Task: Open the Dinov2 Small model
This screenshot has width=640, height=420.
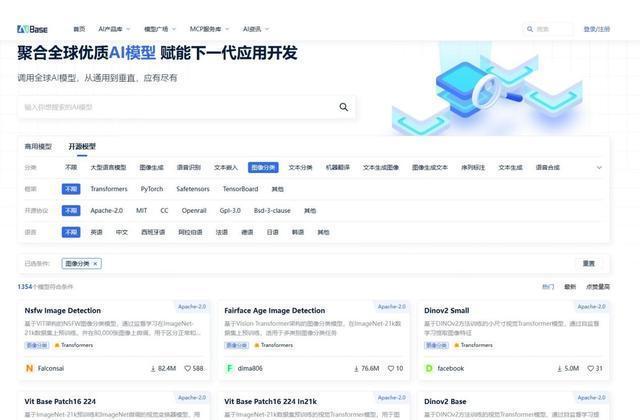Action: click(x=447, y=311)
